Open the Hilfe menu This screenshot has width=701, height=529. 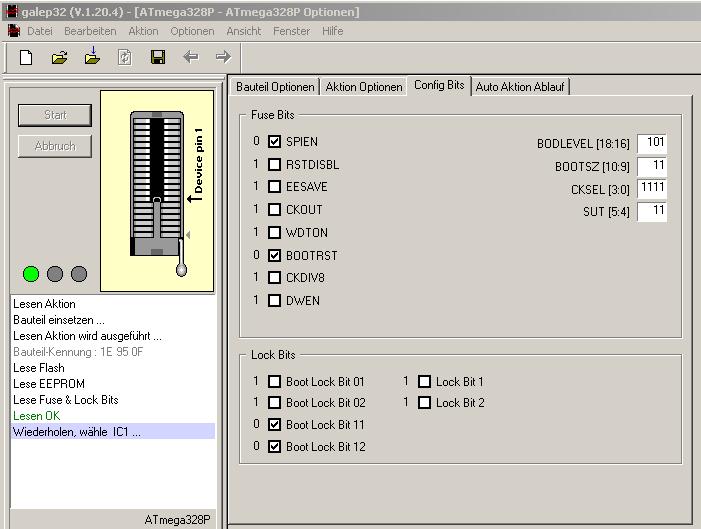(333, 31)
